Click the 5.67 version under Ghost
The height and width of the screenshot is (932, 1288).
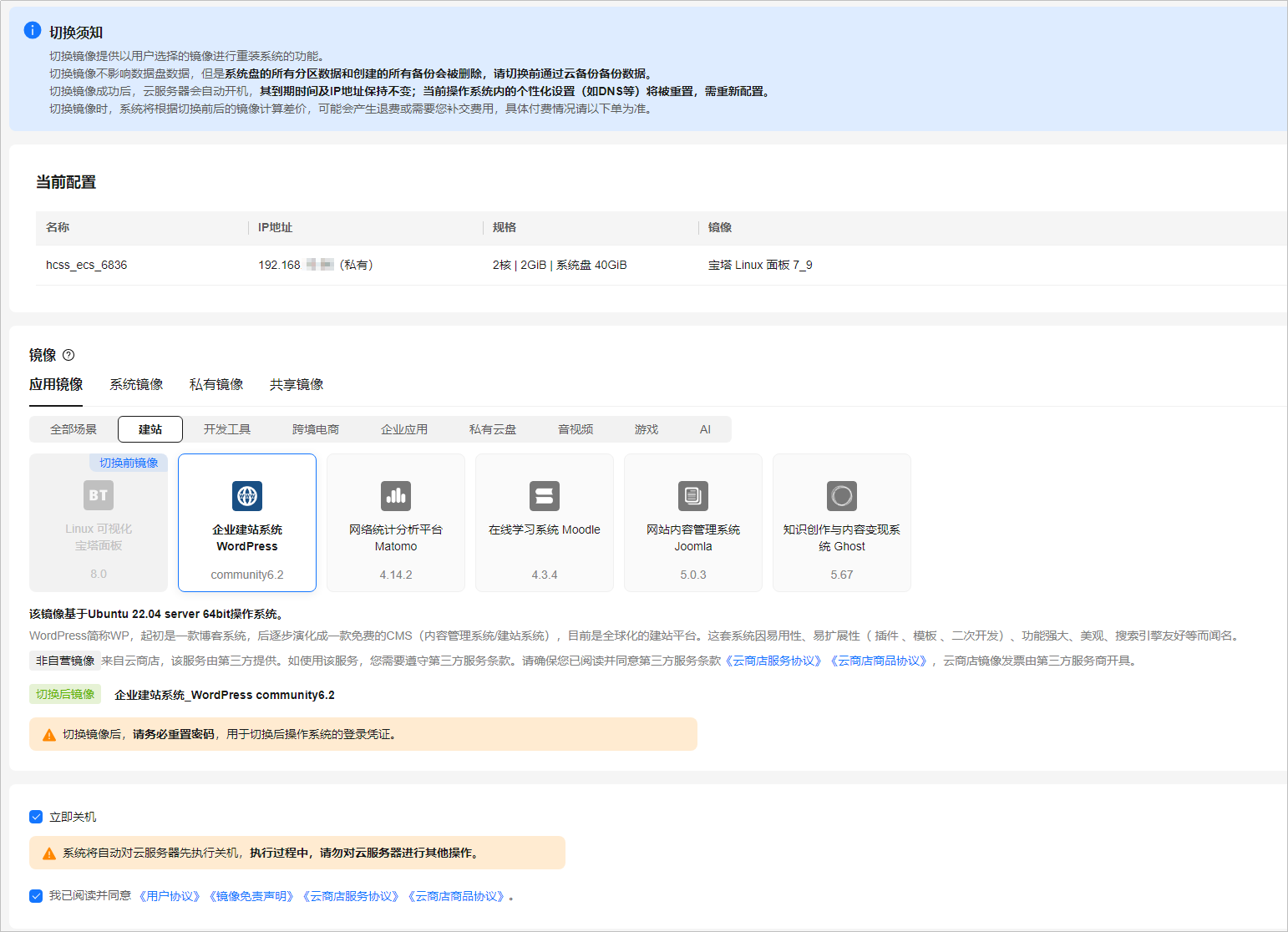point(842,575)
